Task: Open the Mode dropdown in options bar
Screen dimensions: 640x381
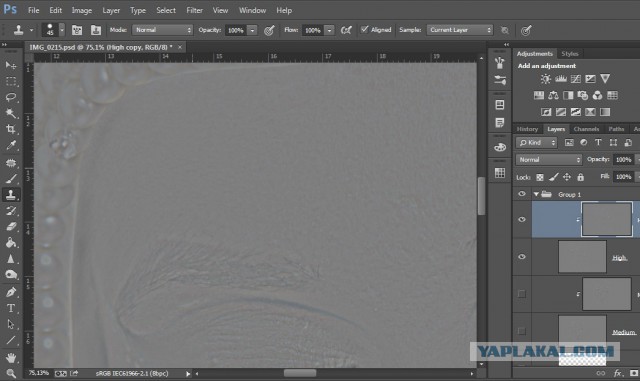Action: 162,30
